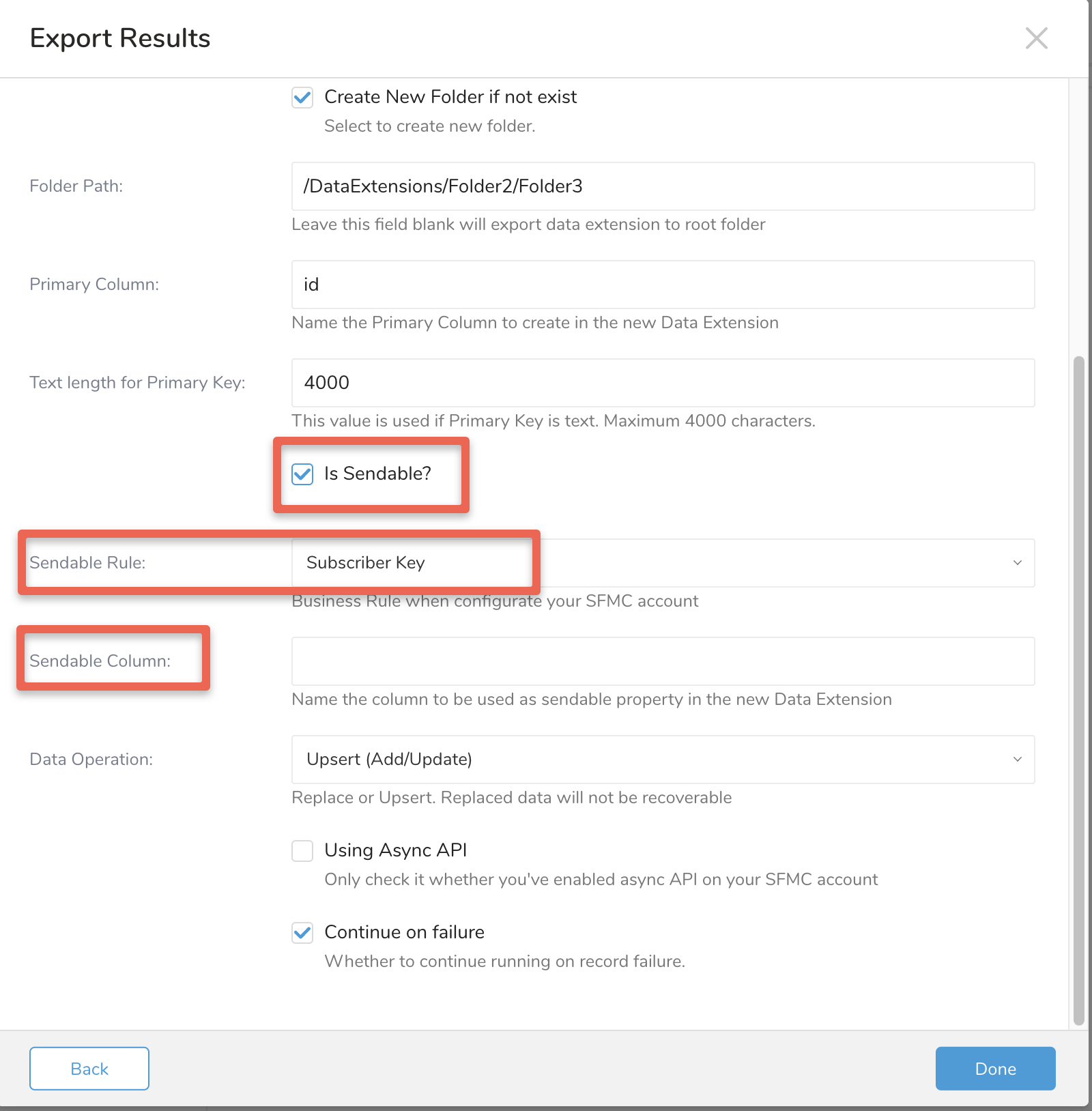The height and width of the screenshot is (1111, 1092).
Task: Click the Continue on failure label
Action: [x=404, y=932]
